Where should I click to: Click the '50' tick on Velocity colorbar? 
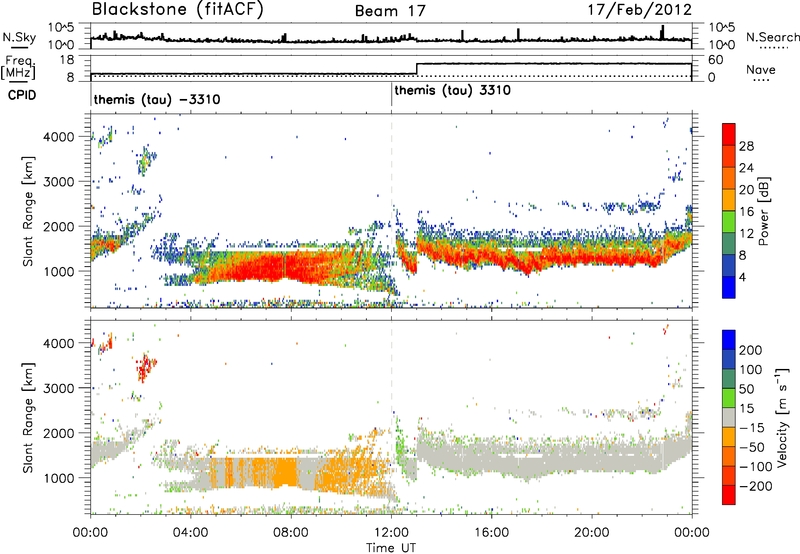[x=747, y=389]
